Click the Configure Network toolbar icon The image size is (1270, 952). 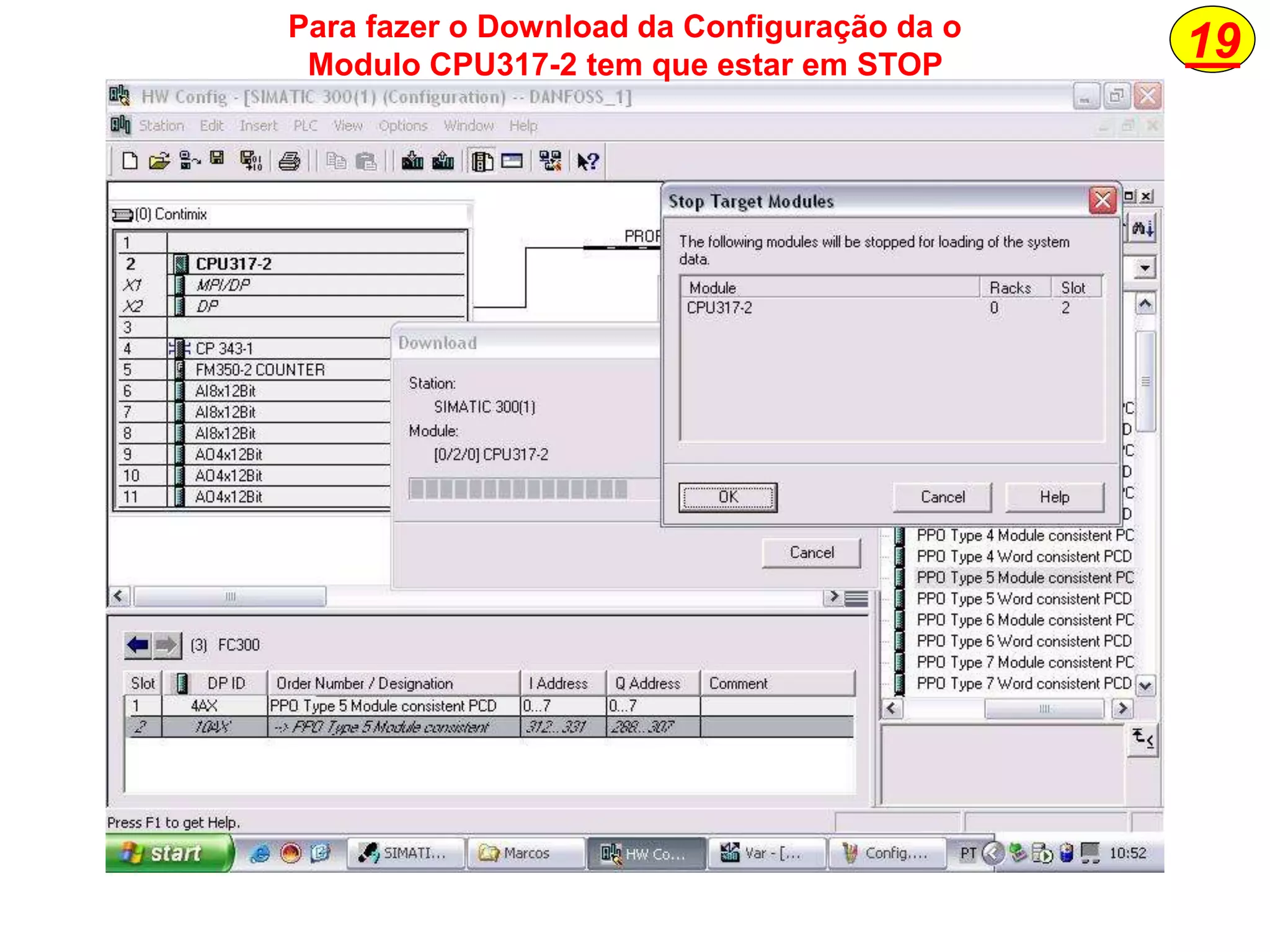(550, 161)
